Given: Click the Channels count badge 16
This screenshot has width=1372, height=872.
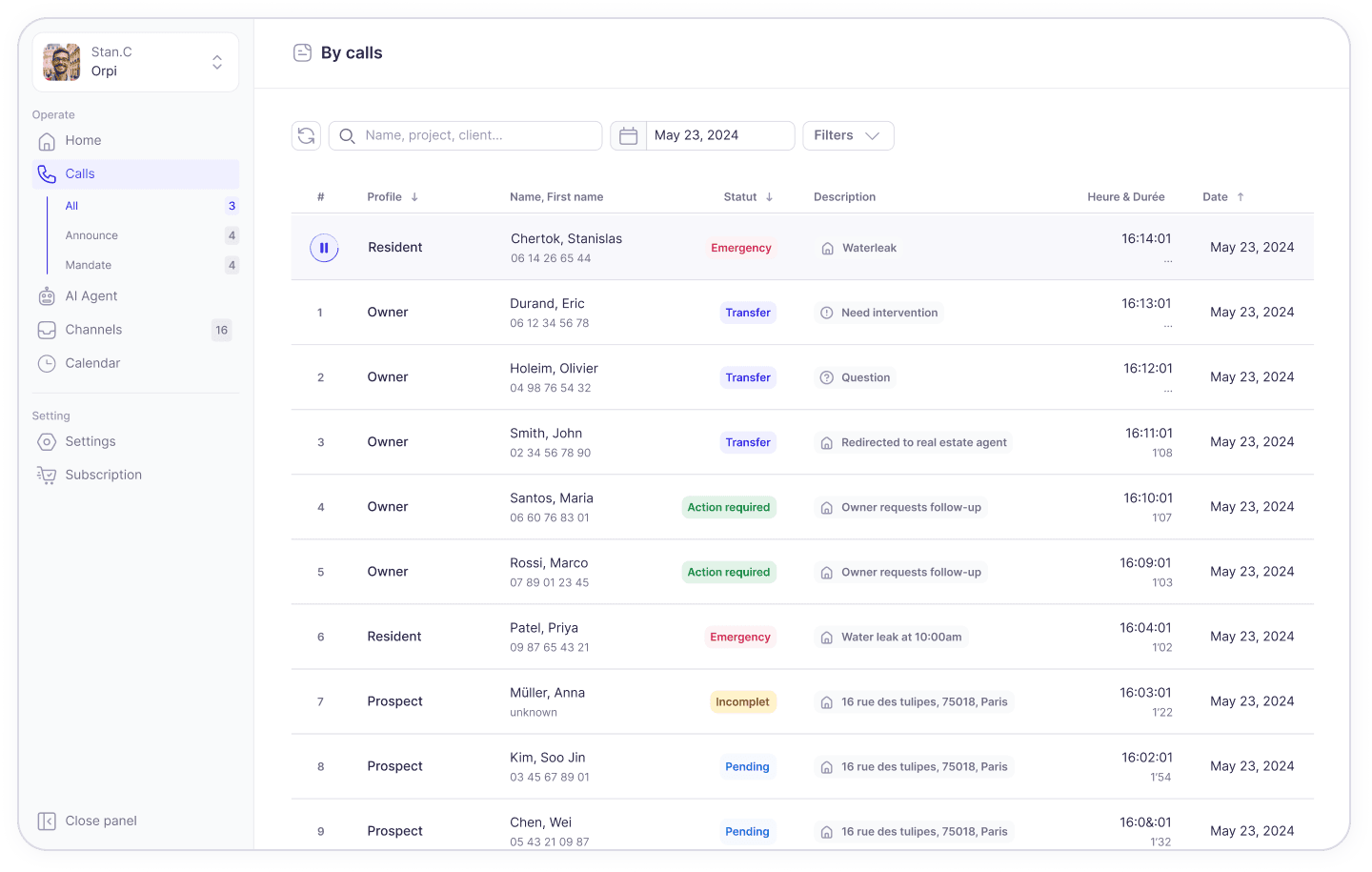Looking at the screenshot, I should click(x=221, y=331).
